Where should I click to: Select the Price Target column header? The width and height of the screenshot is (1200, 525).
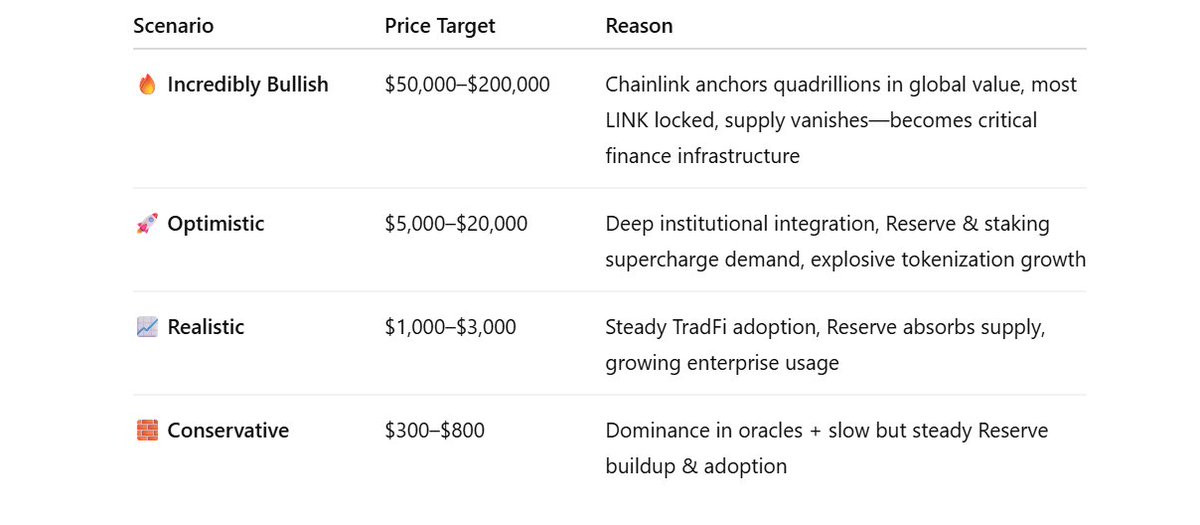pos(440,26)
